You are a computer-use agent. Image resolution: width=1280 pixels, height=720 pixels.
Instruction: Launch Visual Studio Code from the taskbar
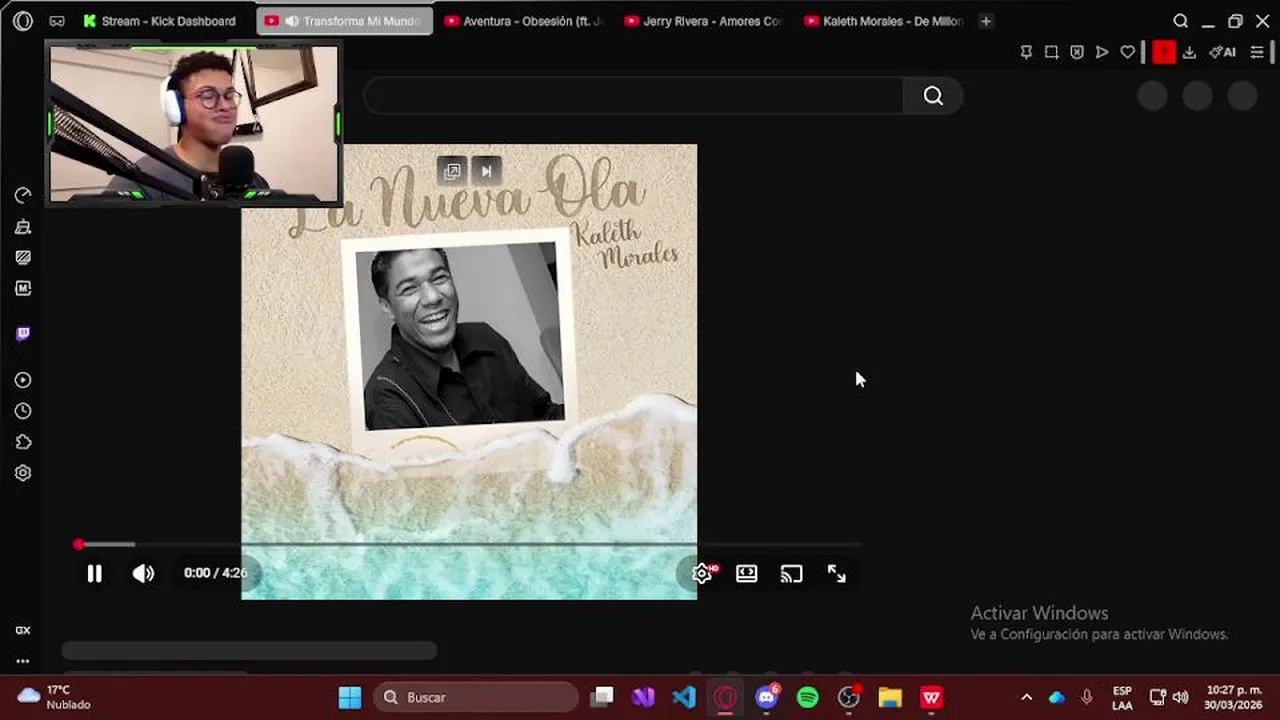[x=684, y=697]
